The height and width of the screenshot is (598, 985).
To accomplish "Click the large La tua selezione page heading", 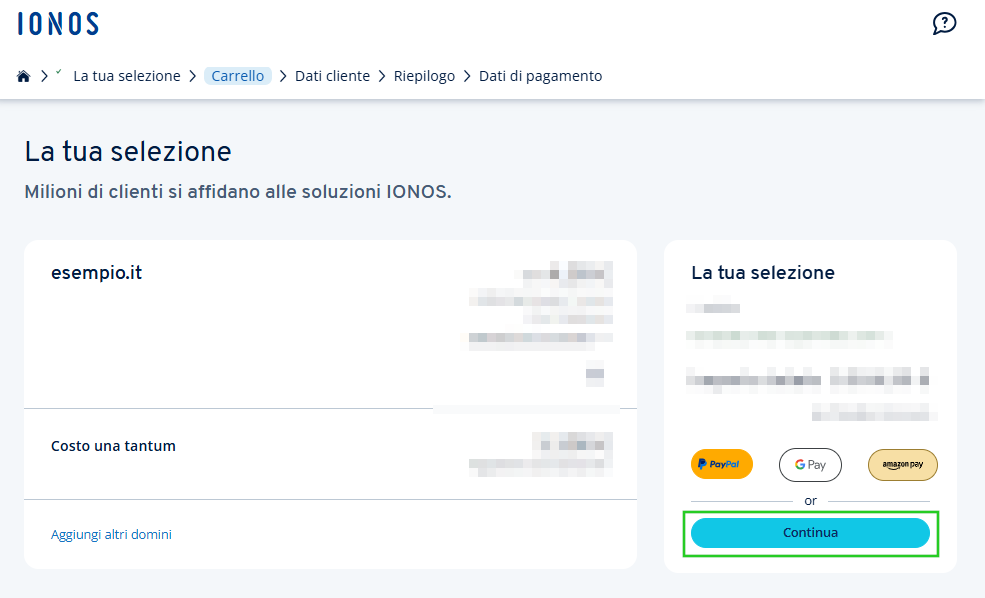I will pos(128,152).
